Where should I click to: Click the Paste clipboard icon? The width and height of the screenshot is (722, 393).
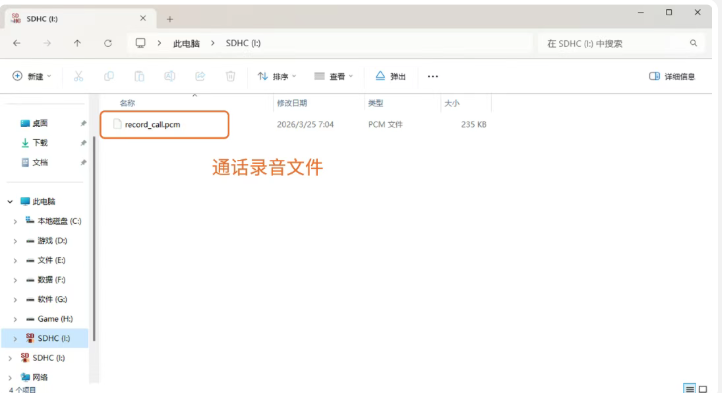tap(139, 76)
